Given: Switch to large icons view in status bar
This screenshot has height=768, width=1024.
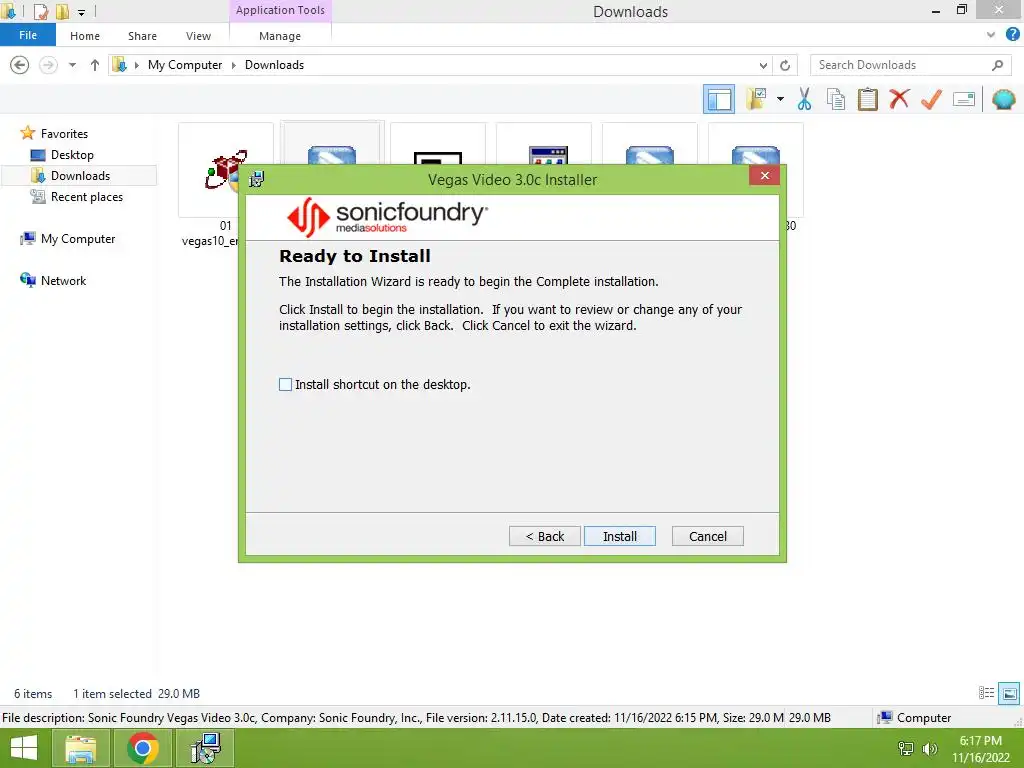Looking at the screenshot, I should point(1009,693).
